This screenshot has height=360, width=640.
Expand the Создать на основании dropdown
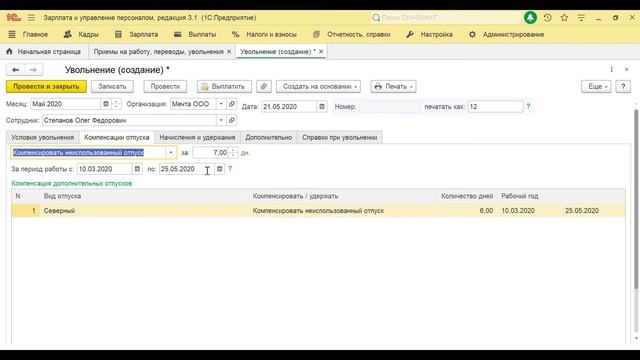(318, 87)
